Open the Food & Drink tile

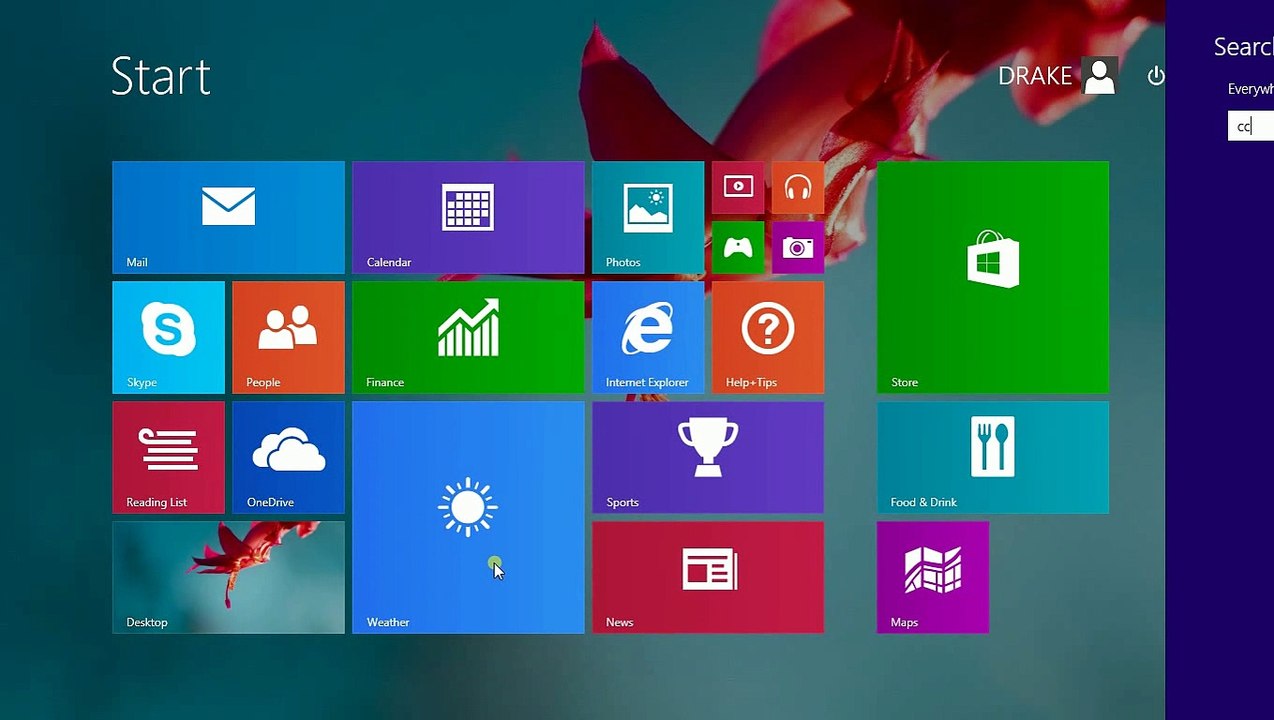(x=993, y=457)
